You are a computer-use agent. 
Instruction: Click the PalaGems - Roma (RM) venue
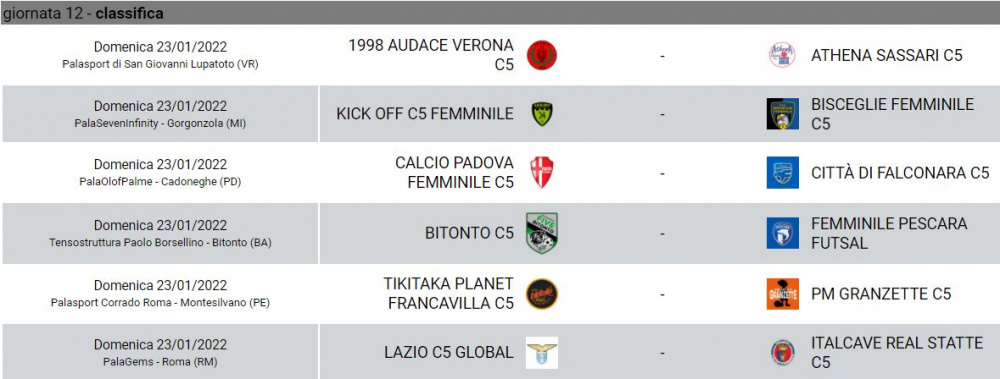point(160,362)
